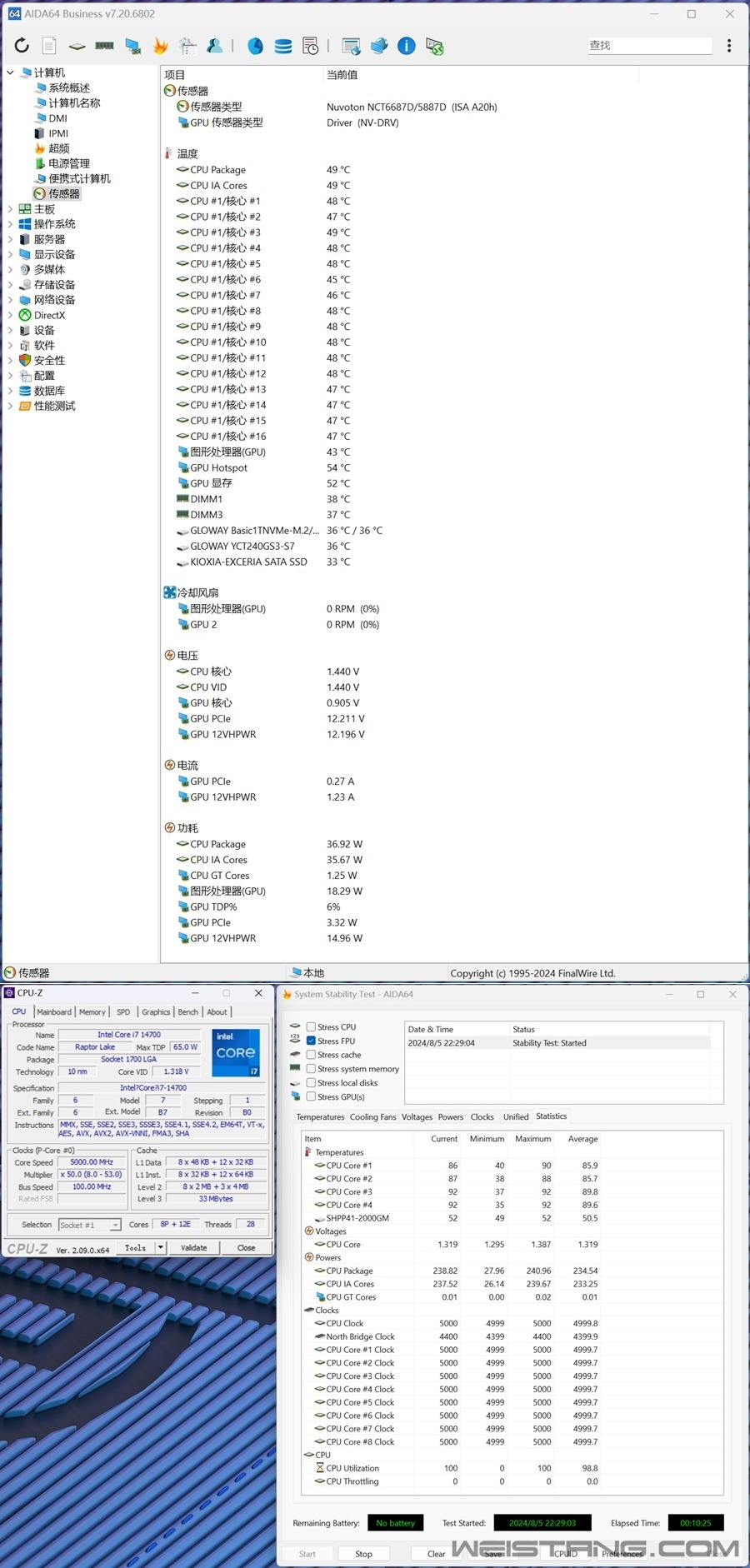This screenshot has width=750, height=1568.
Task: Open the Tools dropdown arrow in CPU-Z
Action: point(161,1247)
